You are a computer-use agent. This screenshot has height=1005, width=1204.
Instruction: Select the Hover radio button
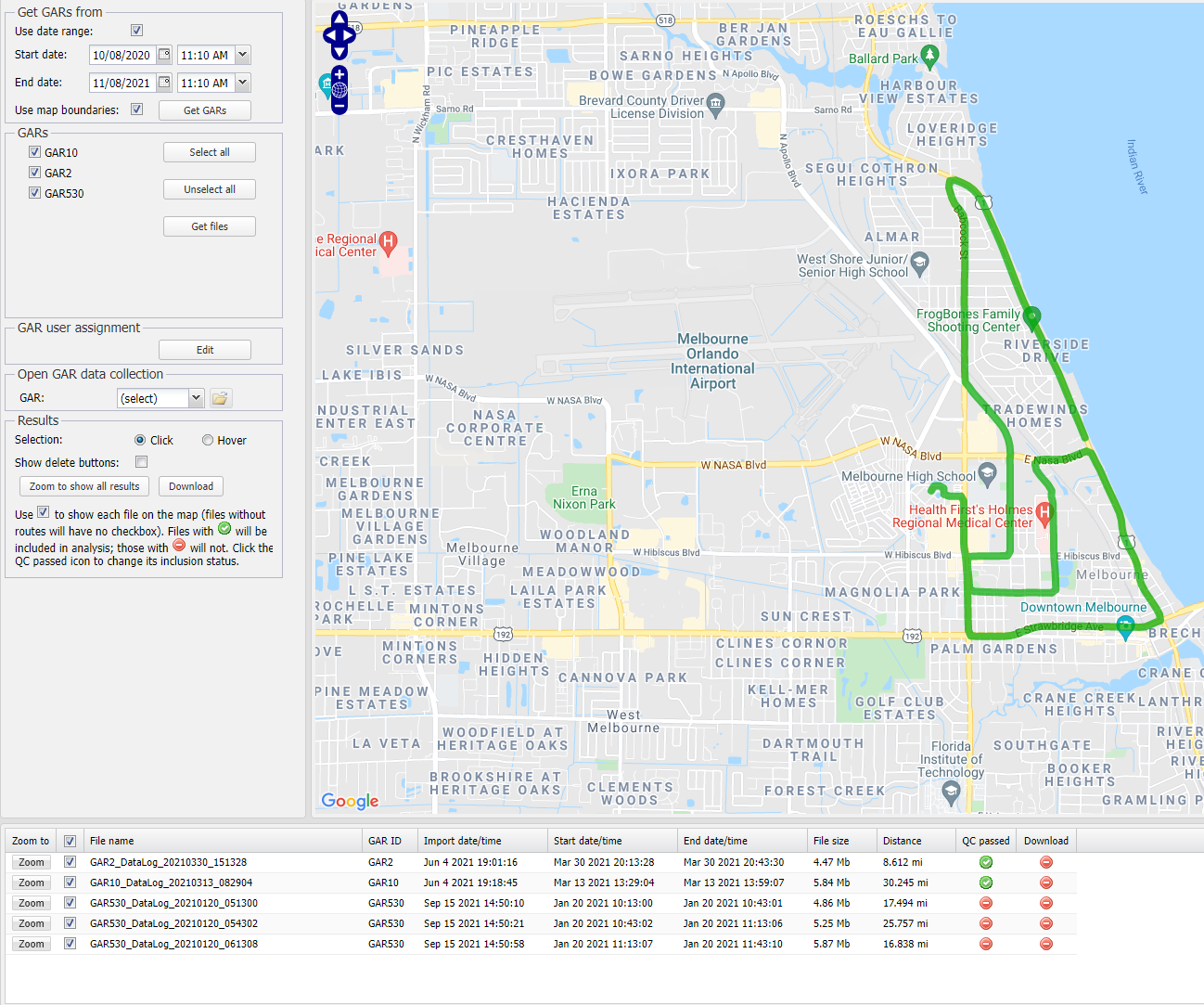click(x=208, y=441)
